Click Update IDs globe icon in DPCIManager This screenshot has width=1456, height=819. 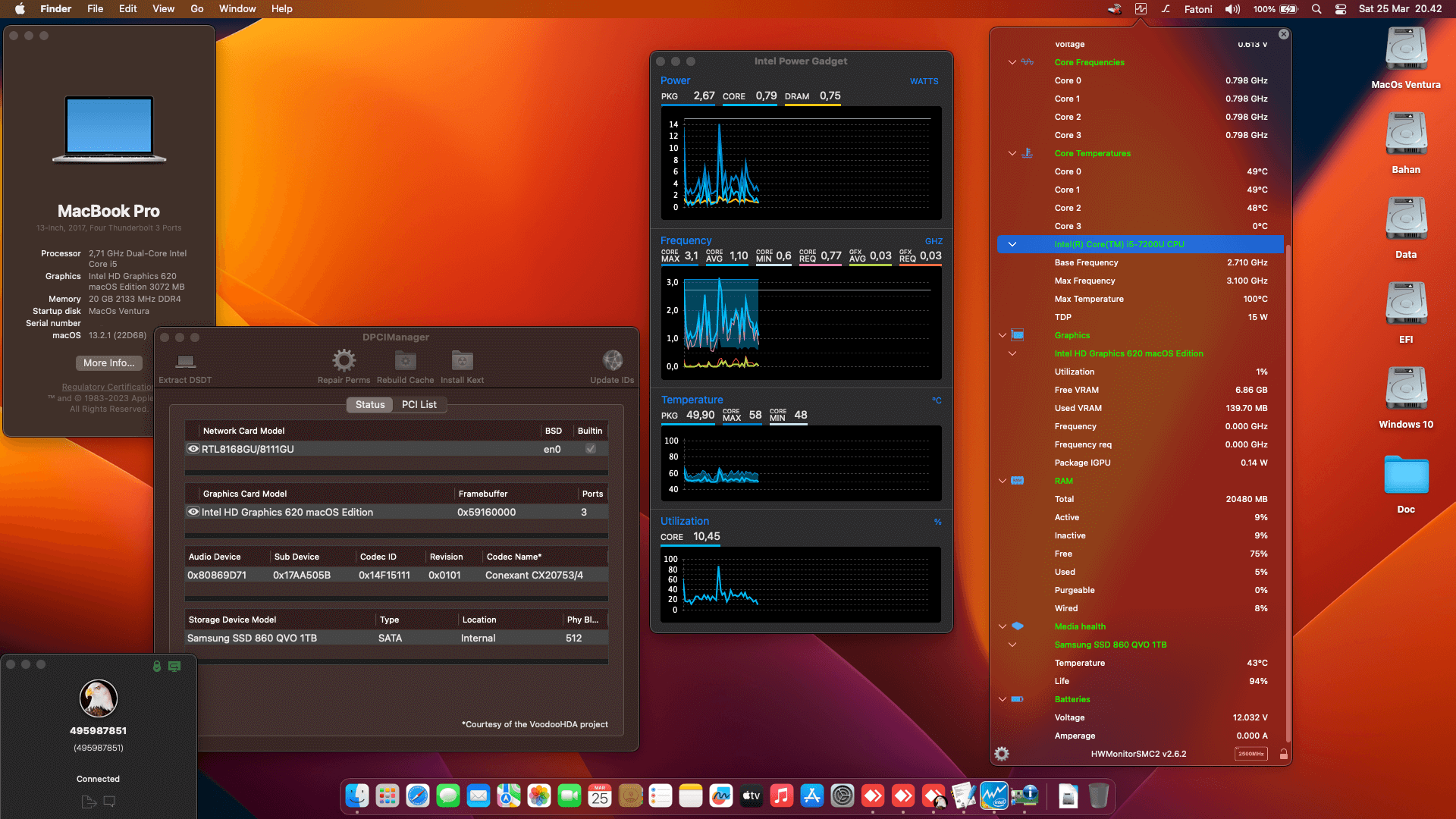tap(612, 360)
